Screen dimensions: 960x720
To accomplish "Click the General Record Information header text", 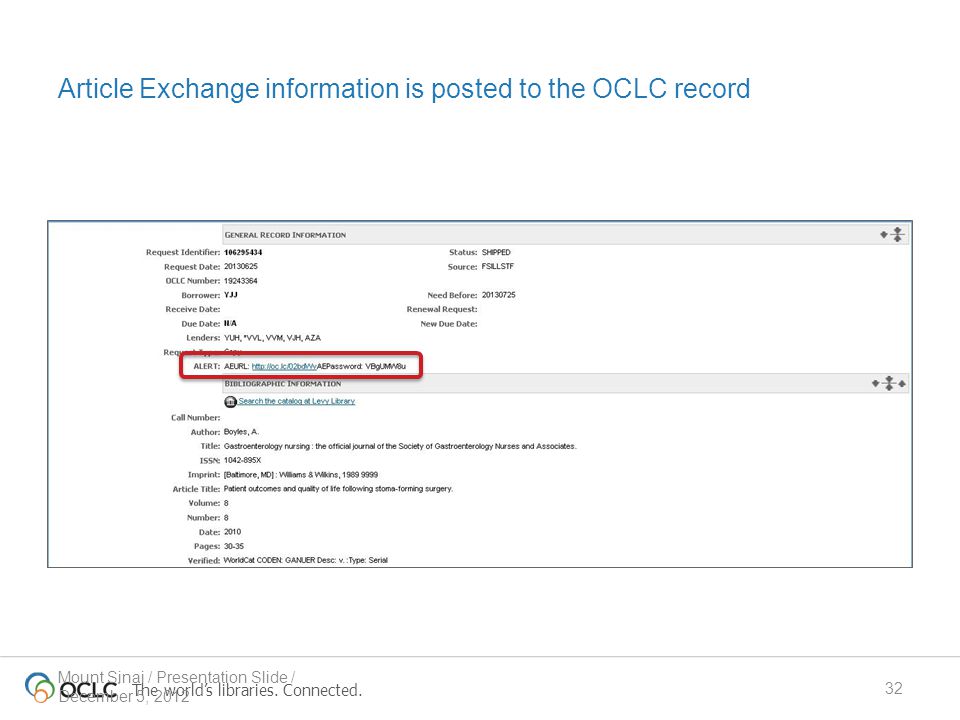I will [285, 235].
